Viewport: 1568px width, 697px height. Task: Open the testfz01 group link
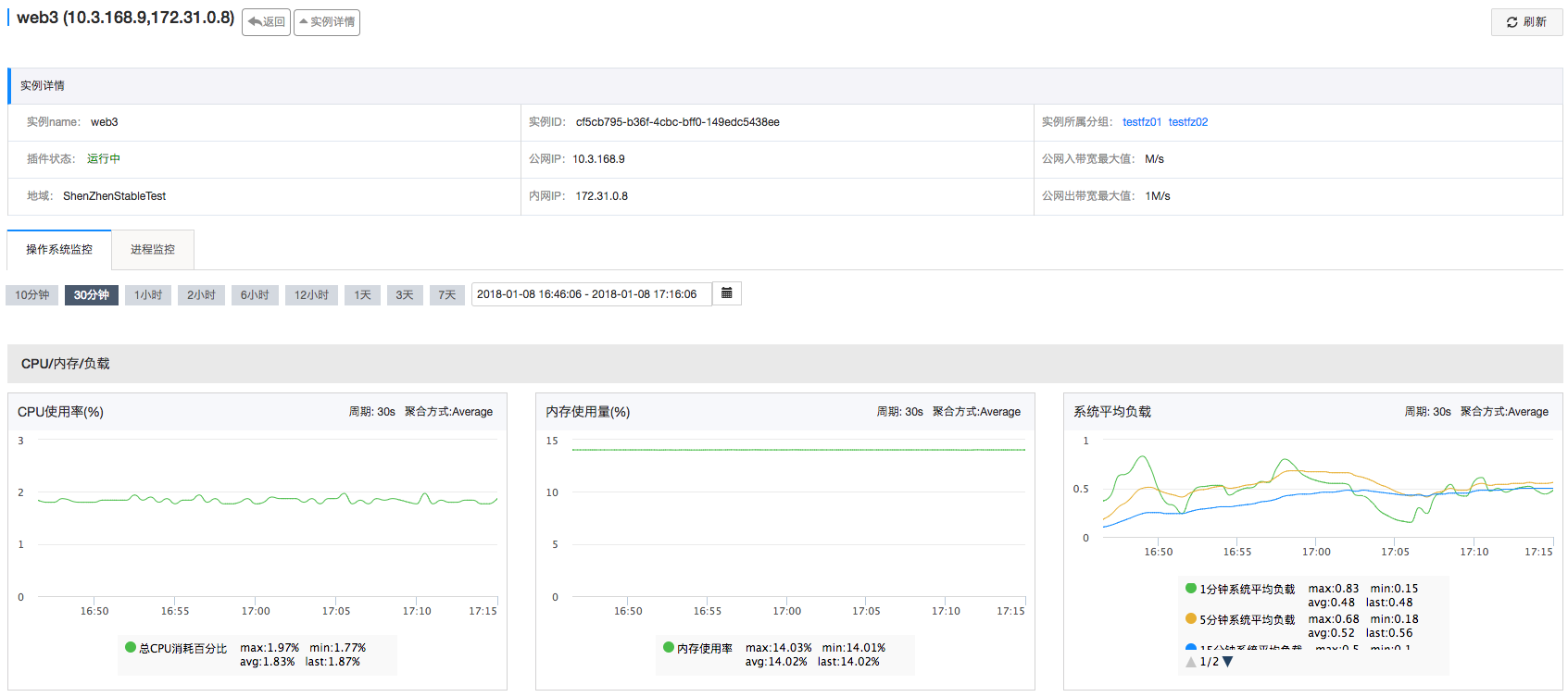click(1142, 122)
